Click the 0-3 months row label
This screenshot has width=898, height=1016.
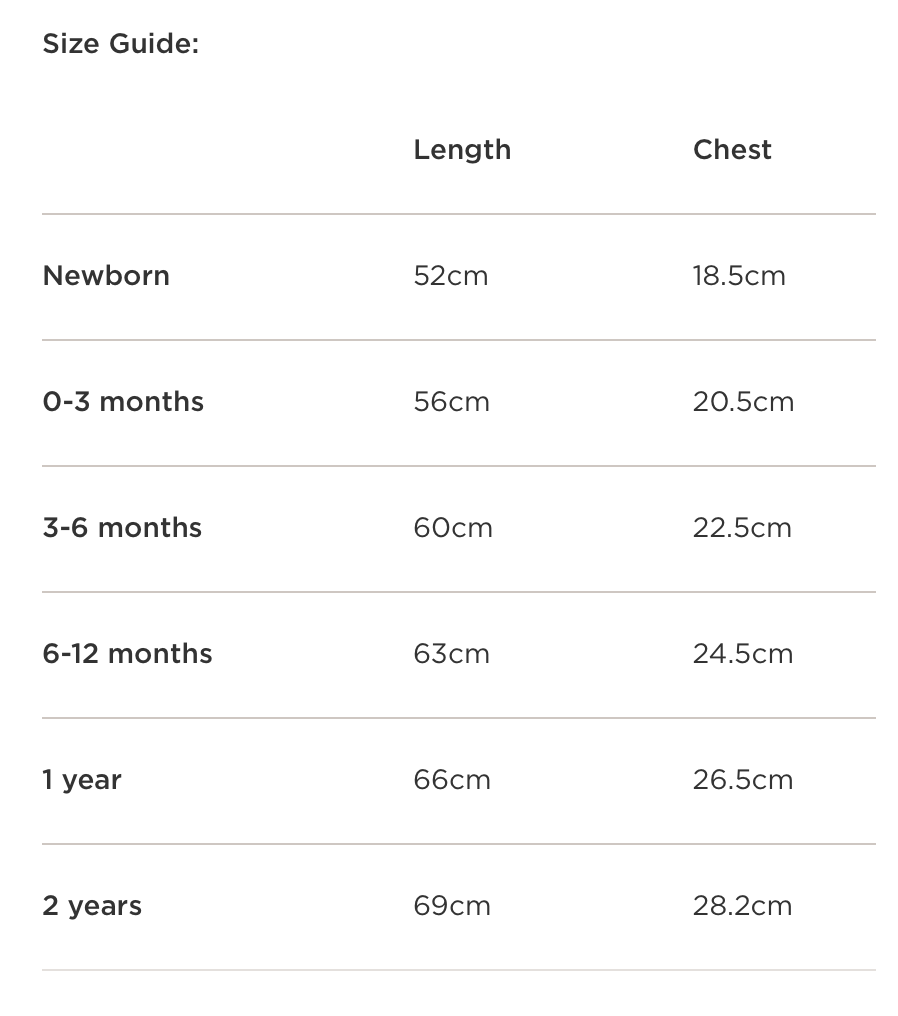[x=123, y=402]
